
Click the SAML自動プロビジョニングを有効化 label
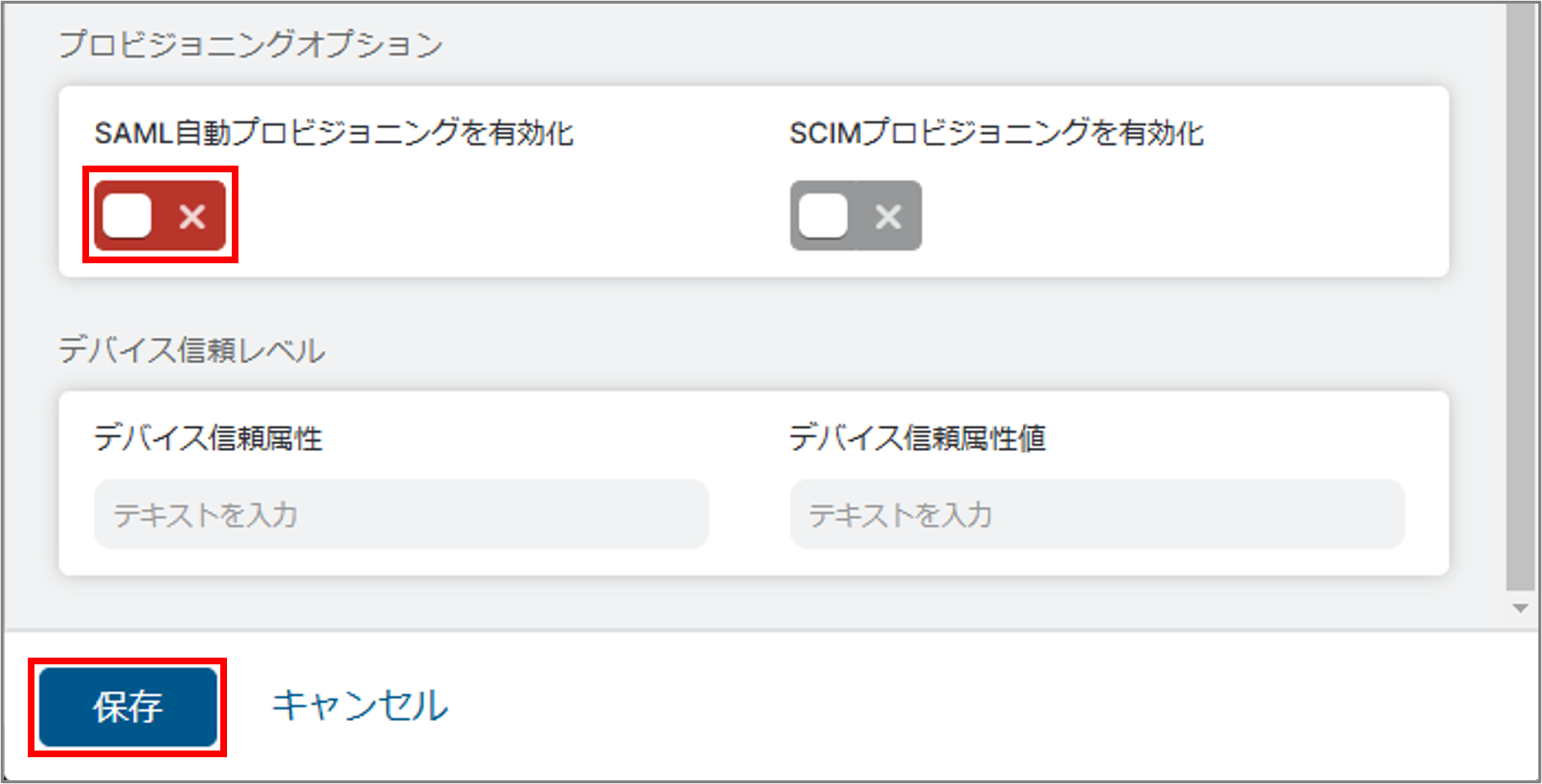click(x=333, y=133)
